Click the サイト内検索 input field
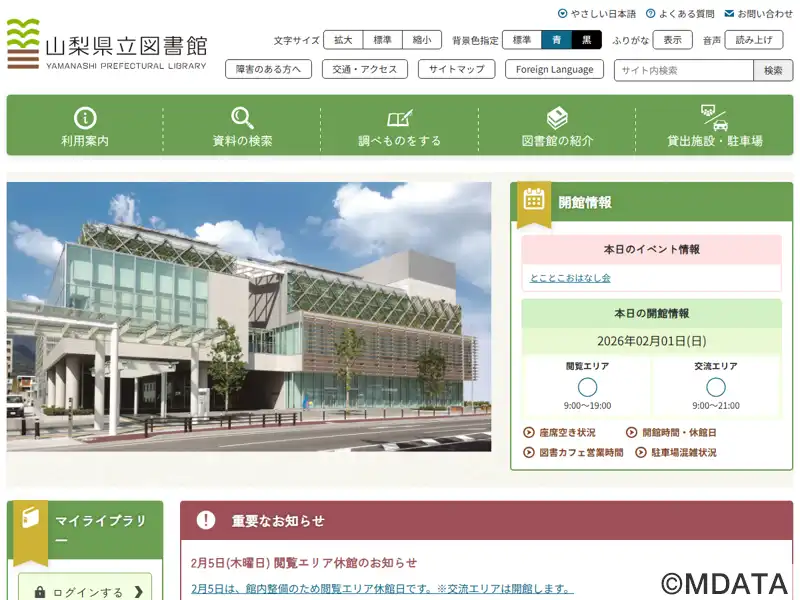800x600 pixels. tap(683, 70)
